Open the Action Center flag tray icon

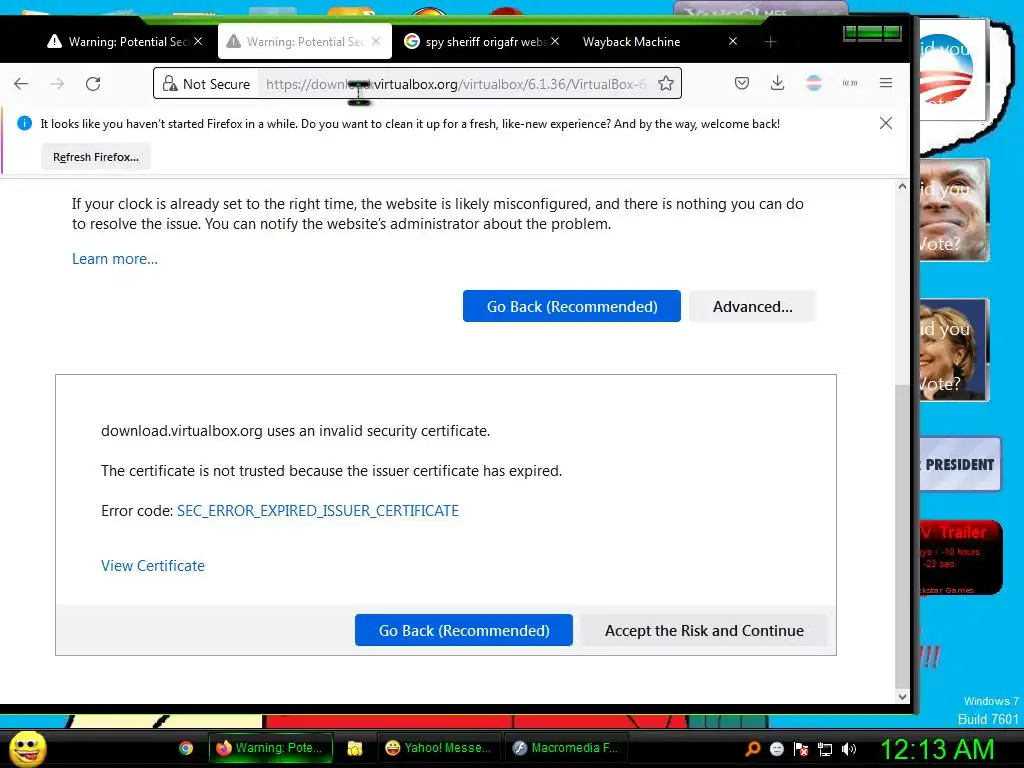tap(801, 749)
